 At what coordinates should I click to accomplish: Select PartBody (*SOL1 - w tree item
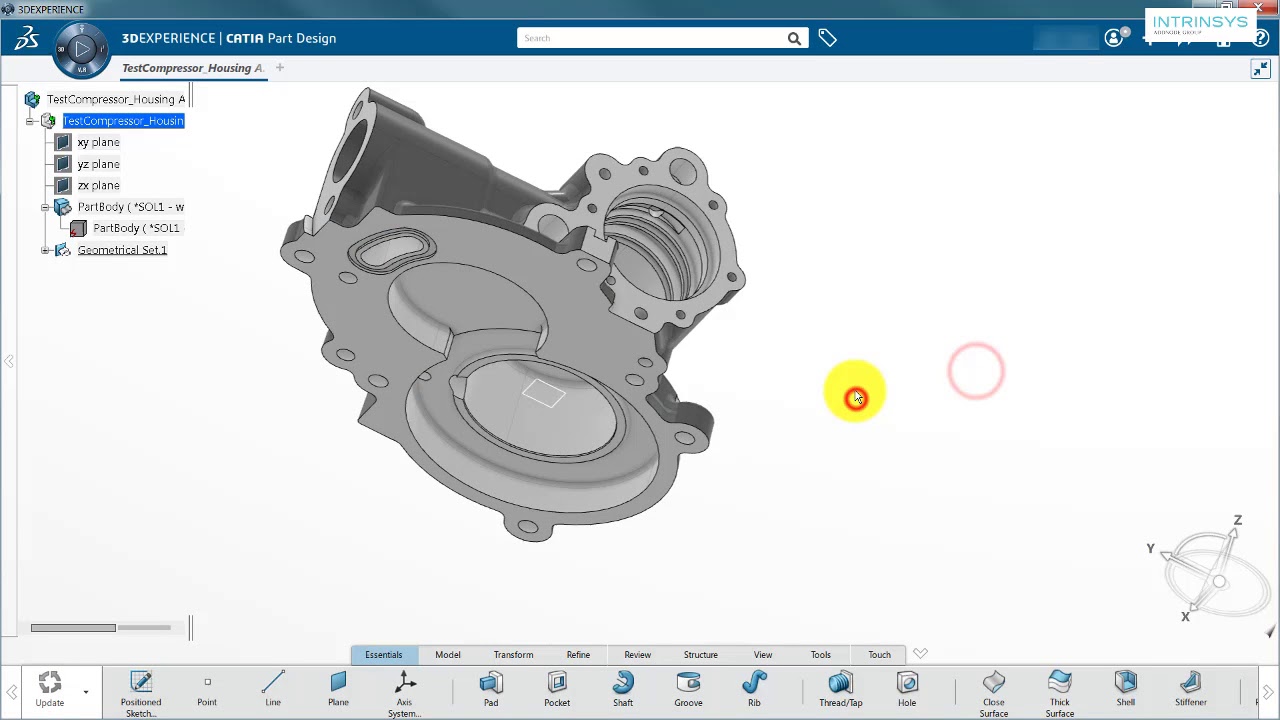point(131,207)
